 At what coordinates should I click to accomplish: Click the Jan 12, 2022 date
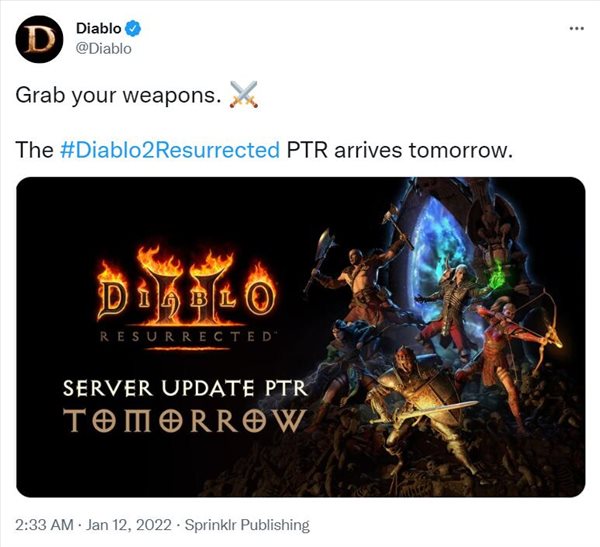[129, 525]
